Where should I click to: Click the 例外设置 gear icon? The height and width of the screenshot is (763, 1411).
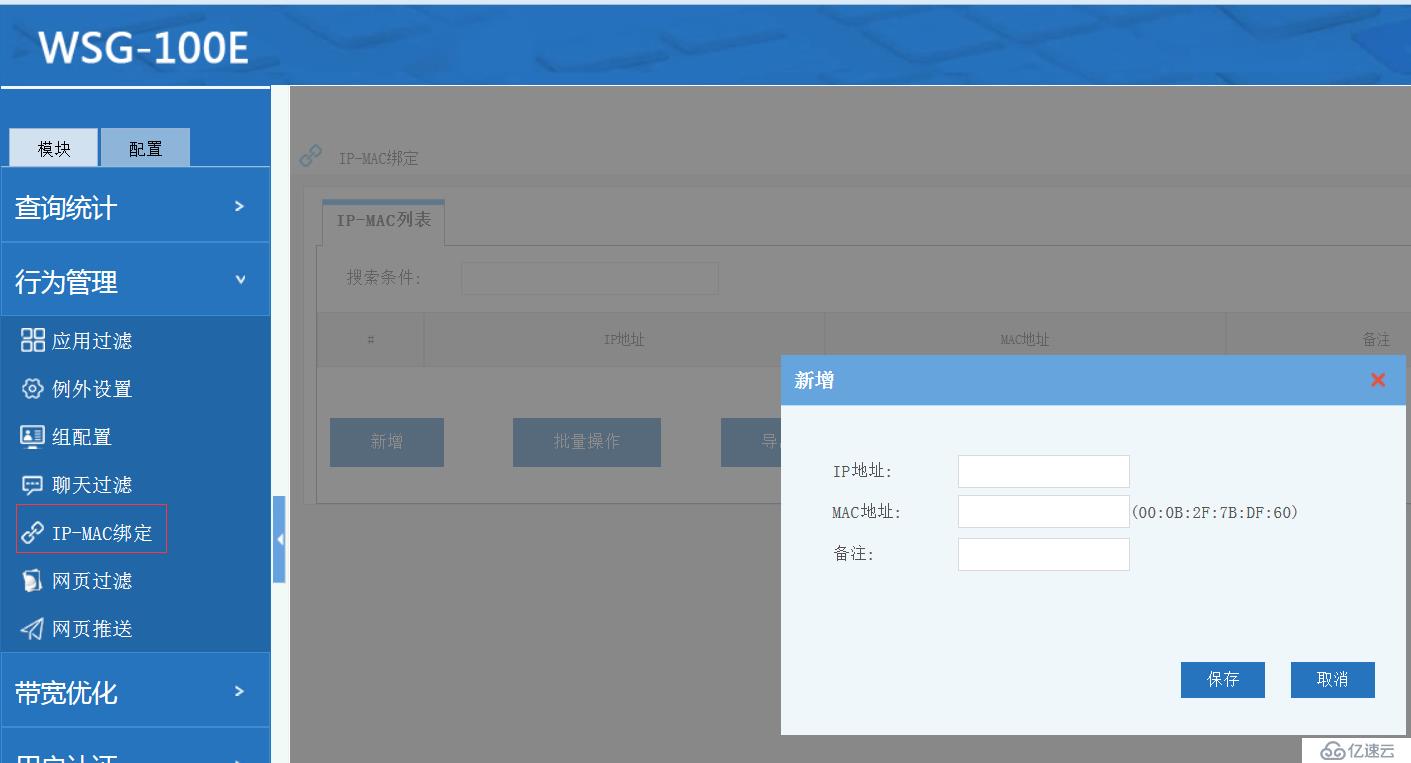click(33, 388)
